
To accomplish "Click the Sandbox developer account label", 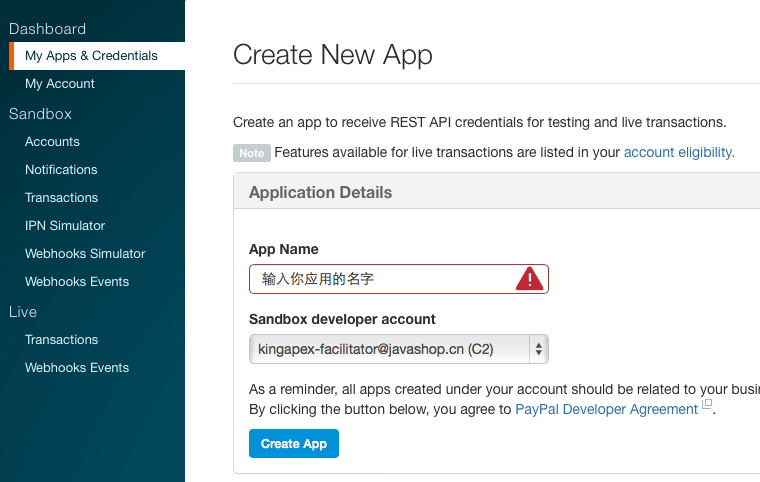I will coord(342,319).
